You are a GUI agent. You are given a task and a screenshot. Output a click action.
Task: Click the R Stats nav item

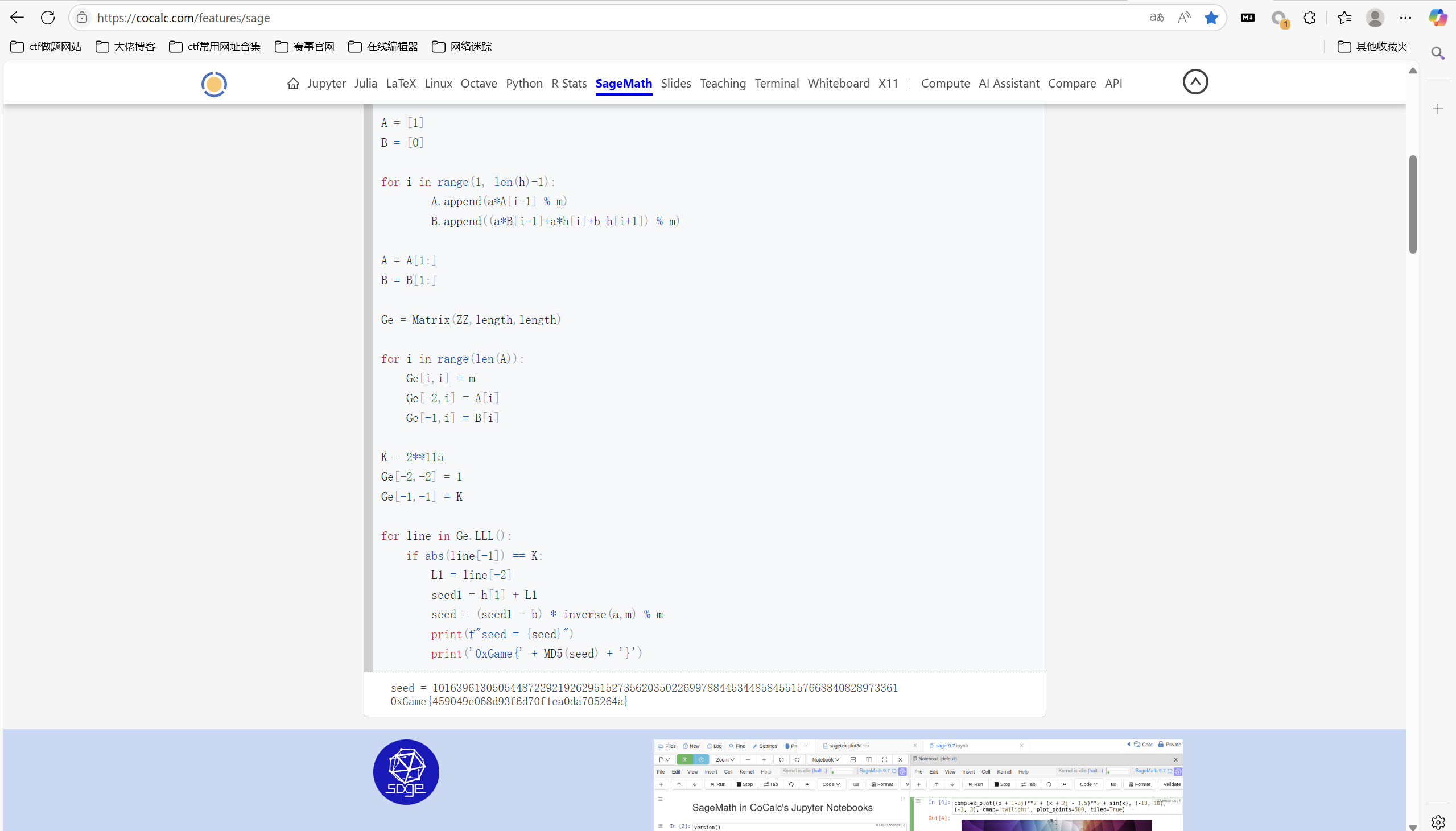pos(569,84)
